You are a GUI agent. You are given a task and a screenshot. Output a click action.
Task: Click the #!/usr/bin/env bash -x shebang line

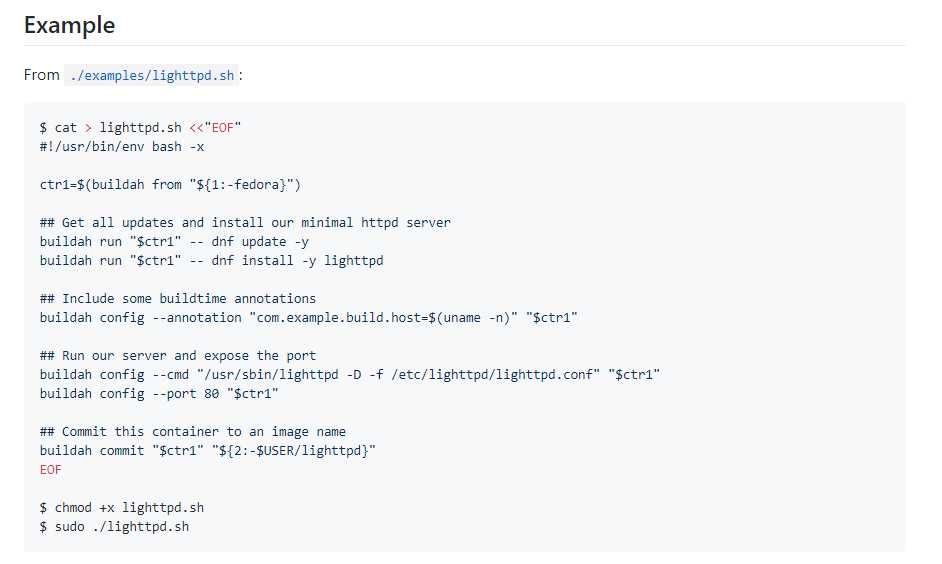pos(122,147)
